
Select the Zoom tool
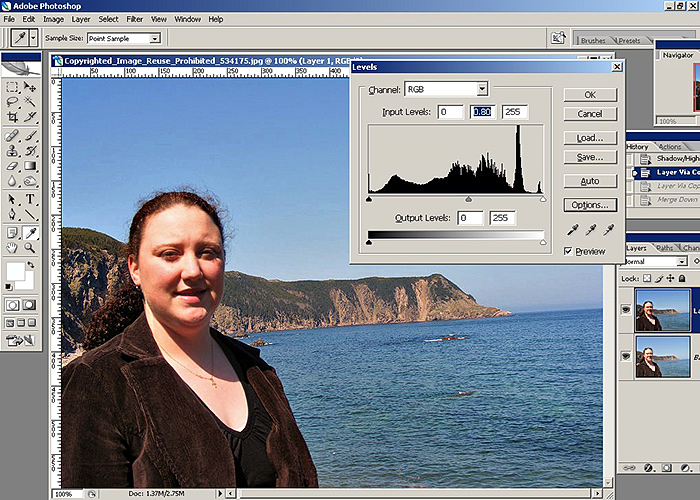click(x=30, y=248)
